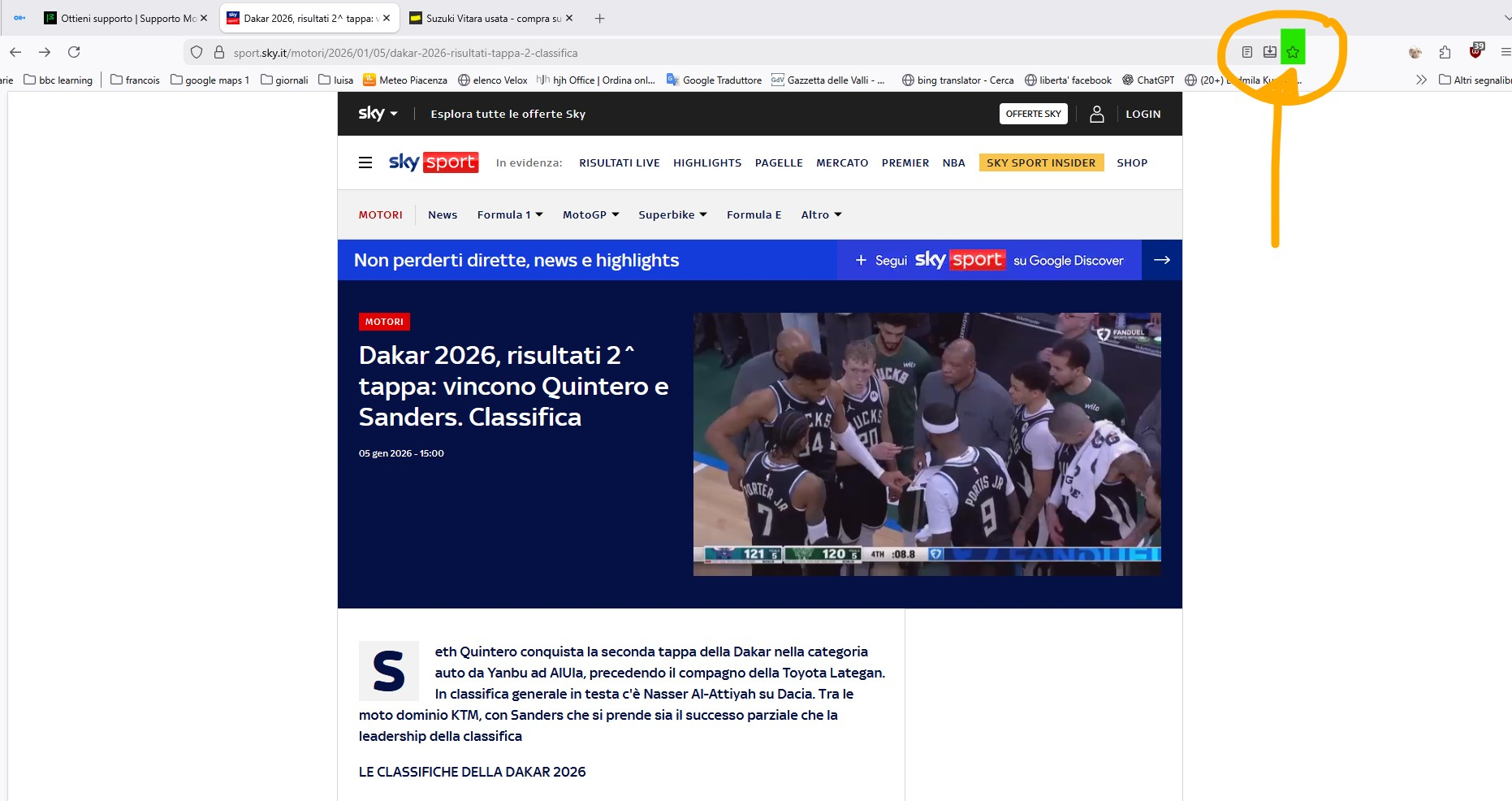Open the Firefox application menu

pos(1505,52)
